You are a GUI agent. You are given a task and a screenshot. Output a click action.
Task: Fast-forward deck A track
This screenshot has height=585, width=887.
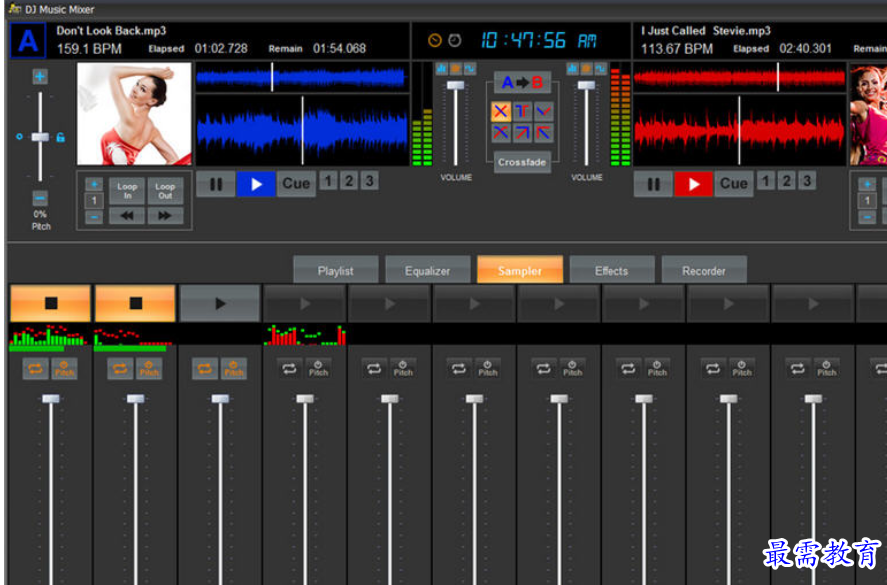tap(165, 216)
